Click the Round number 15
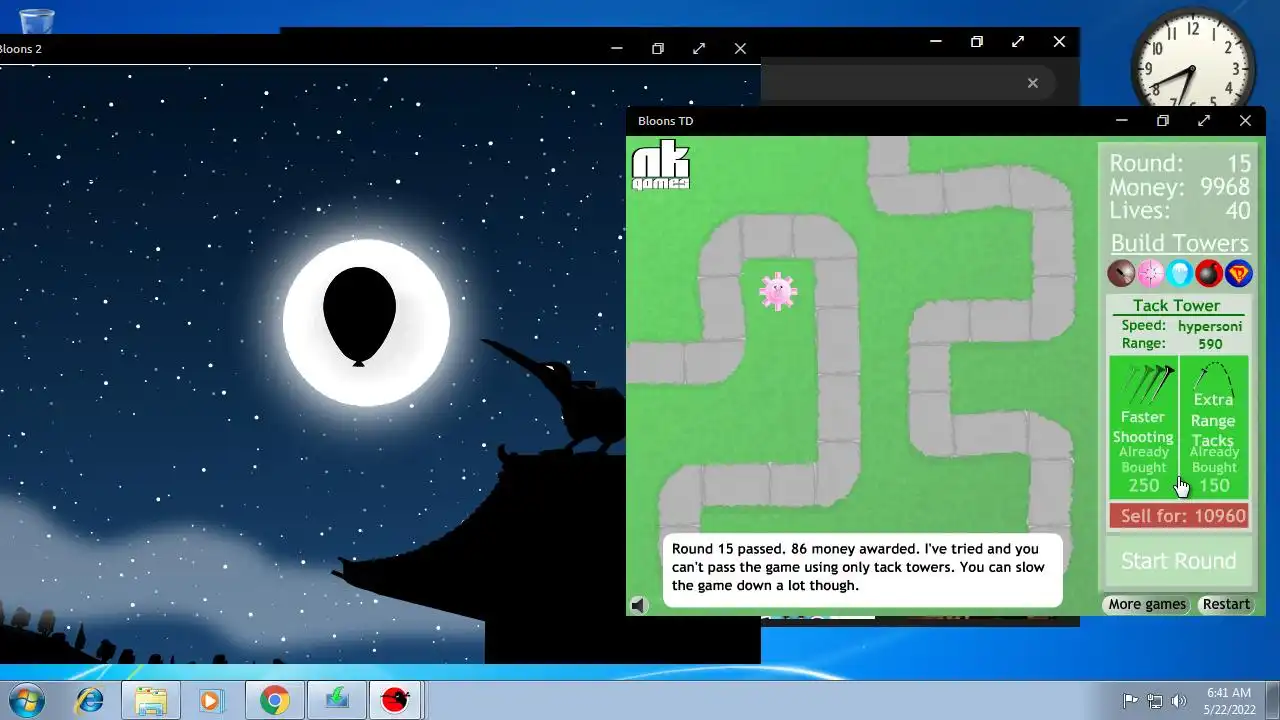Viewport: 1280px width, 720px height. [1239, 163]
